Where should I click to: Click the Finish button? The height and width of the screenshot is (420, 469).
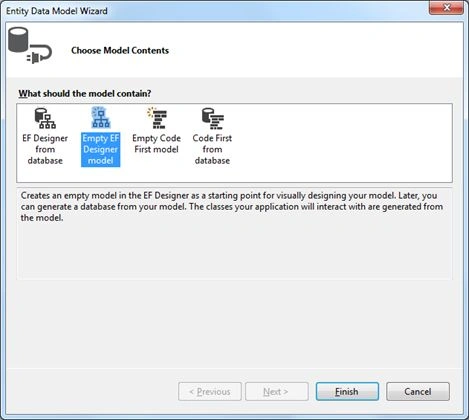point(347,391)
